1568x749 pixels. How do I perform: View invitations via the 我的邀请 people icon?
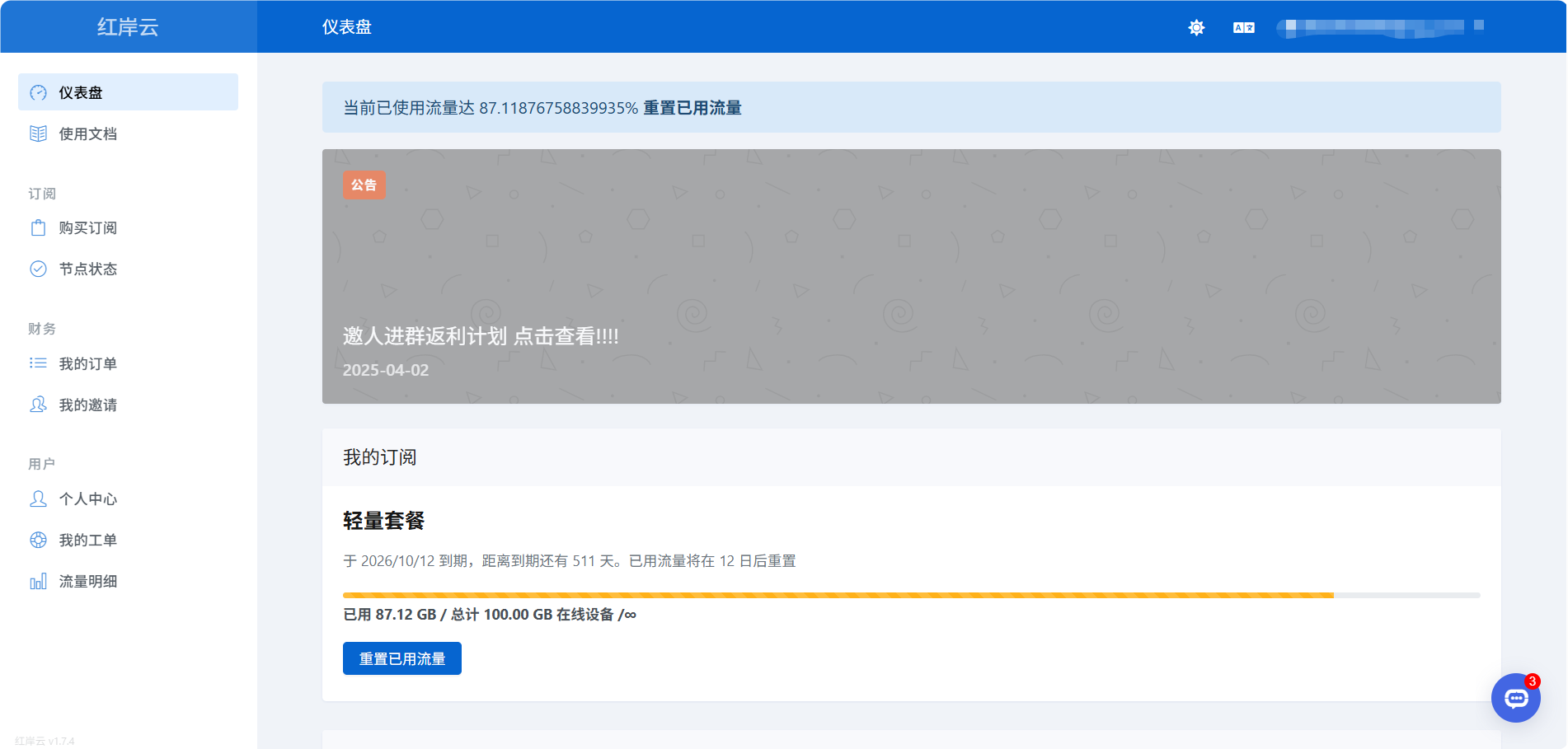[38, 405]
